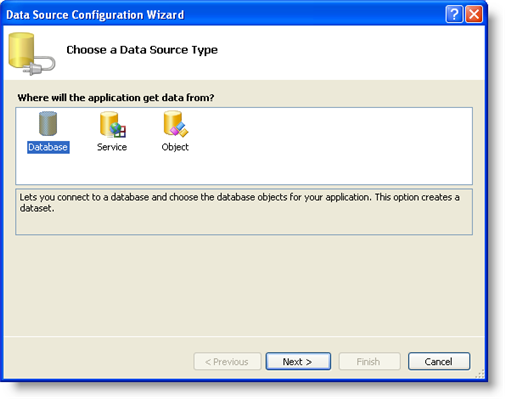Click the disabled Finish button
Viewport: 505px width, 399px height.
(x=369, y=361)
